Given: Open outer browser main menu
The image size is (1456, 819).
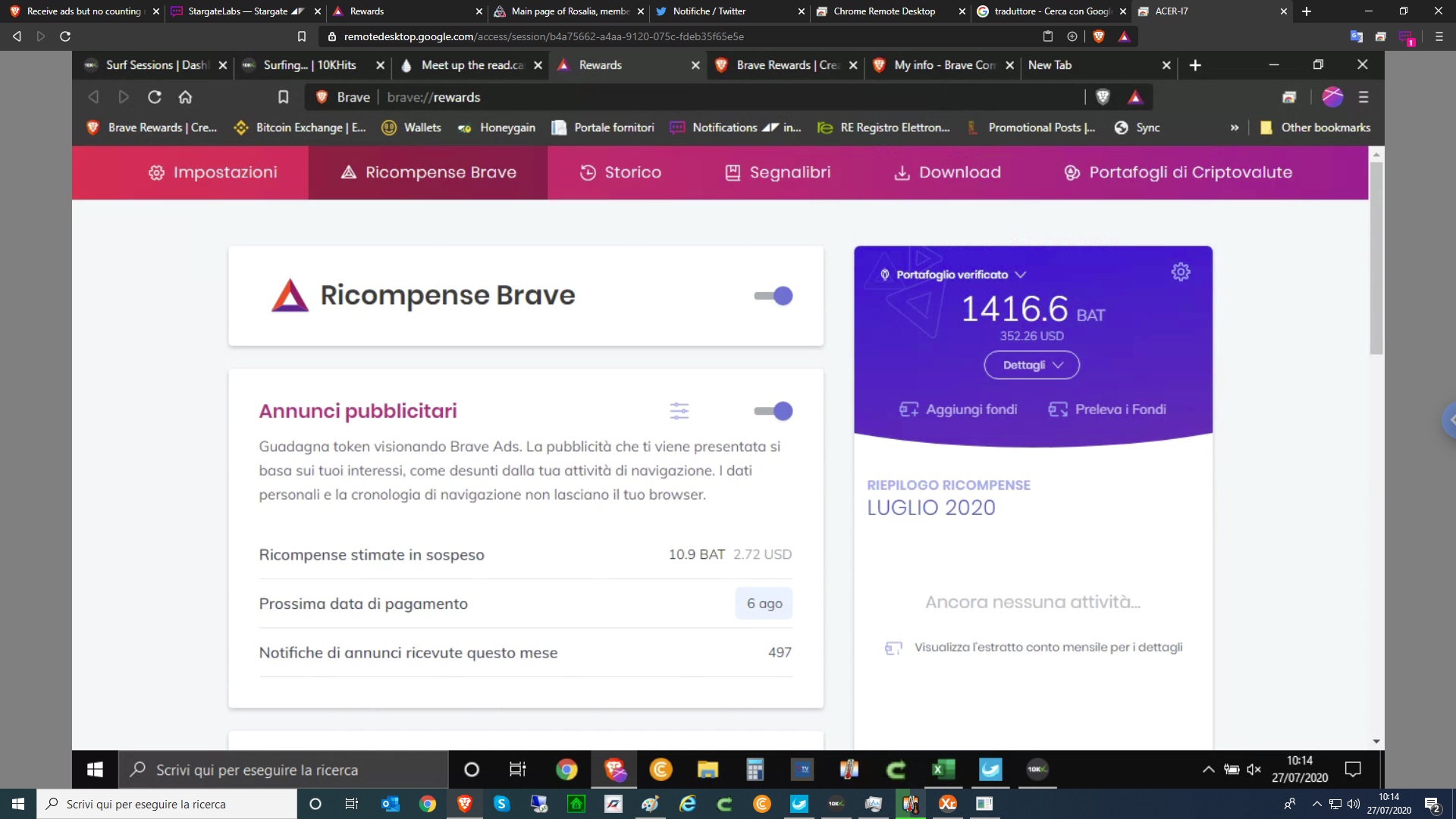Looking at the screenshot, I should (1439, 36).
